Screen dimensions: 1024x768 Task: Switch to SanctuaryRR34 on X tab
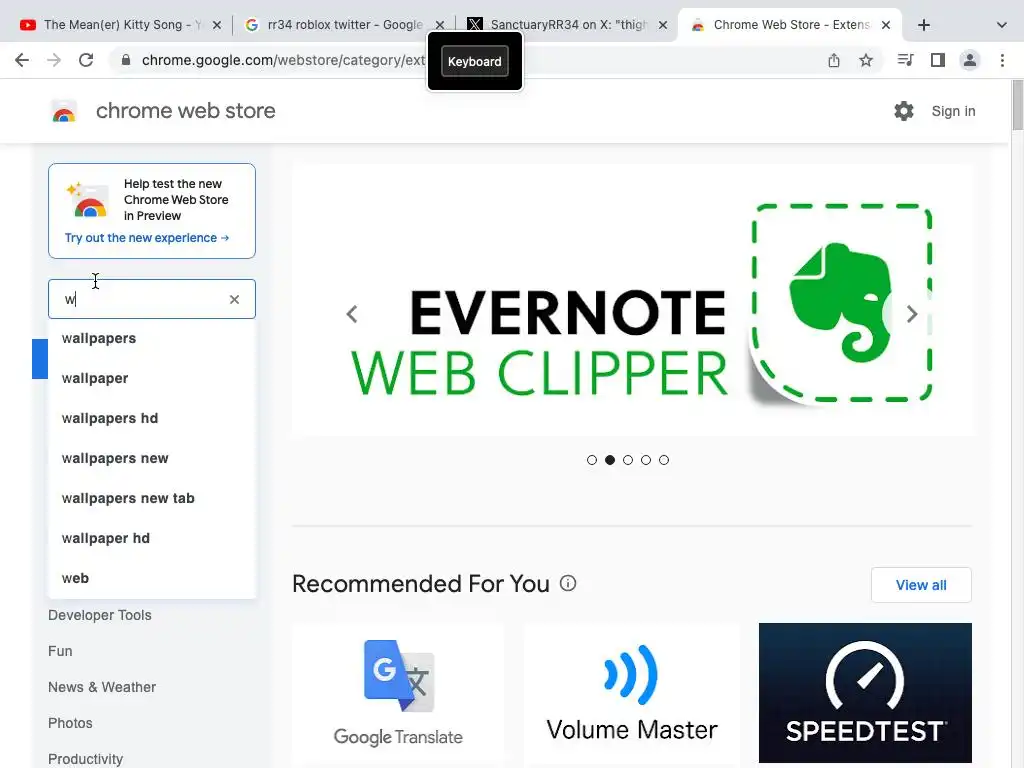(567, 25)
